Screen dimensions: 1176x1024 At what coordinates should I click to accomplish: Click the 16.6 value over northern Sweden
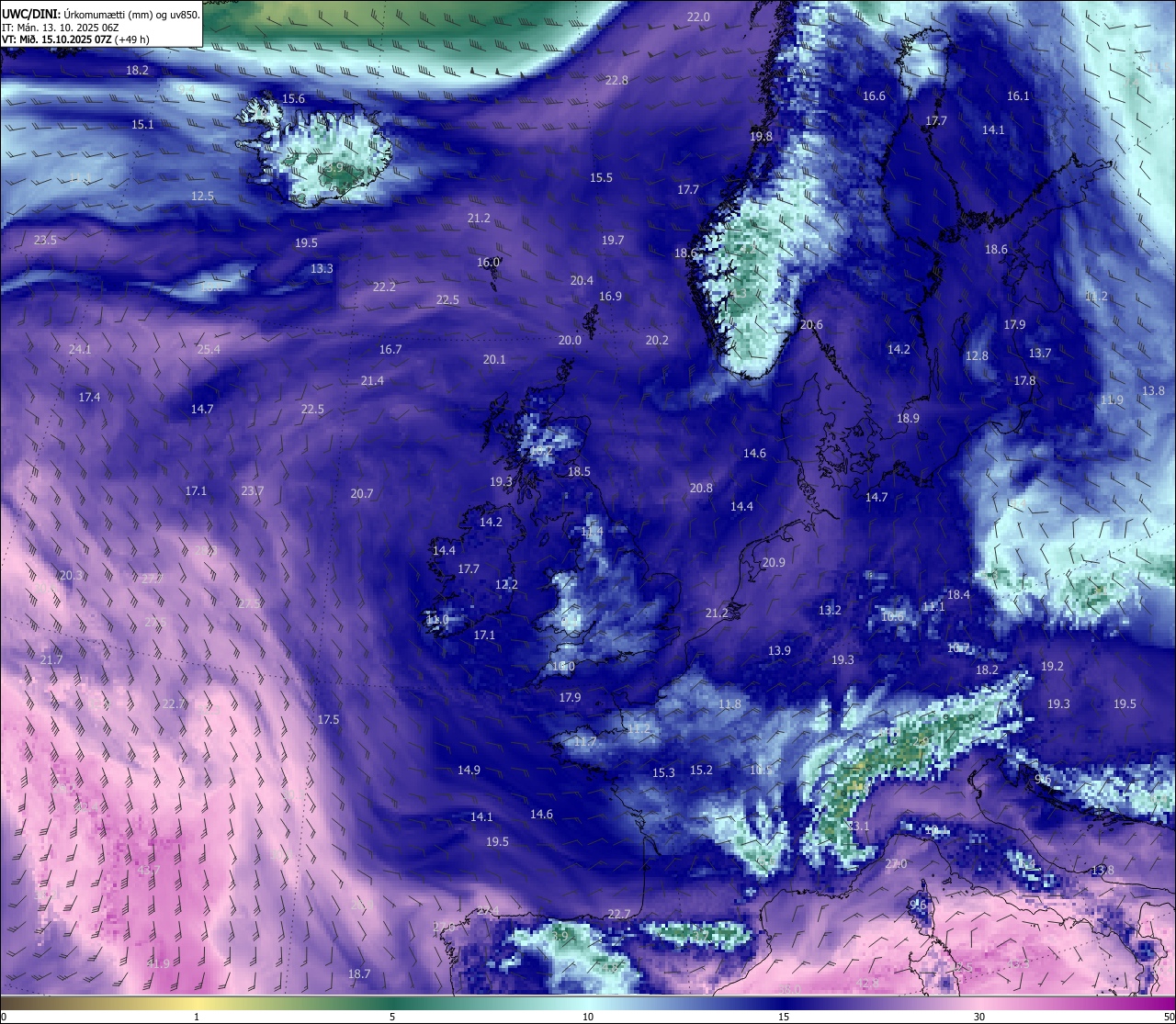point(874,96)
